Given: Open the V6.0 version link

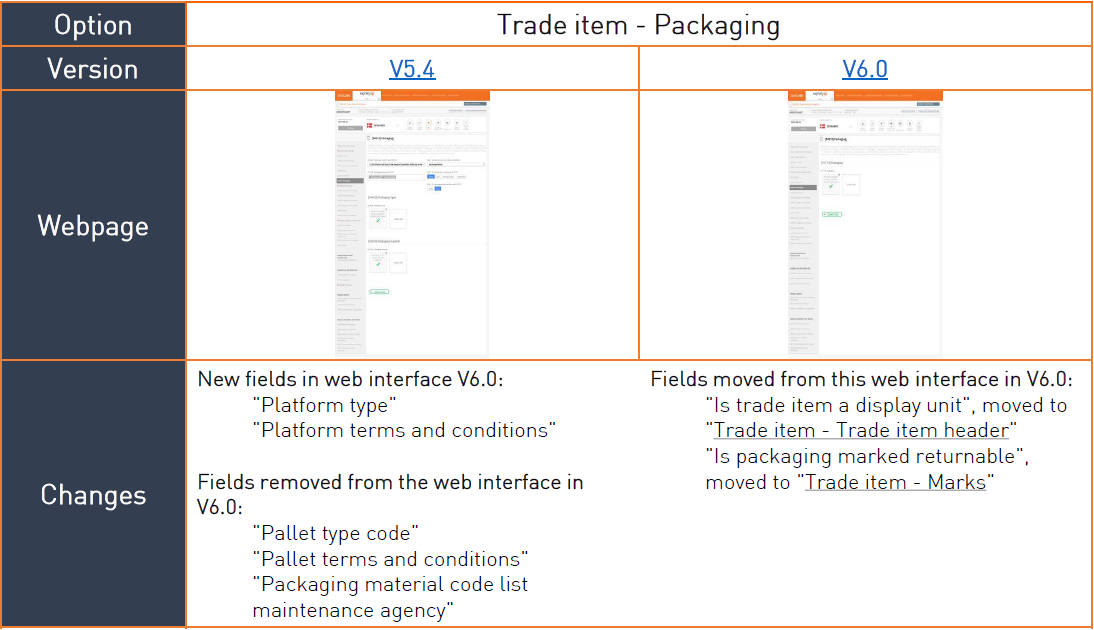Looking at the screenshot, I should (x=864, y=68).
